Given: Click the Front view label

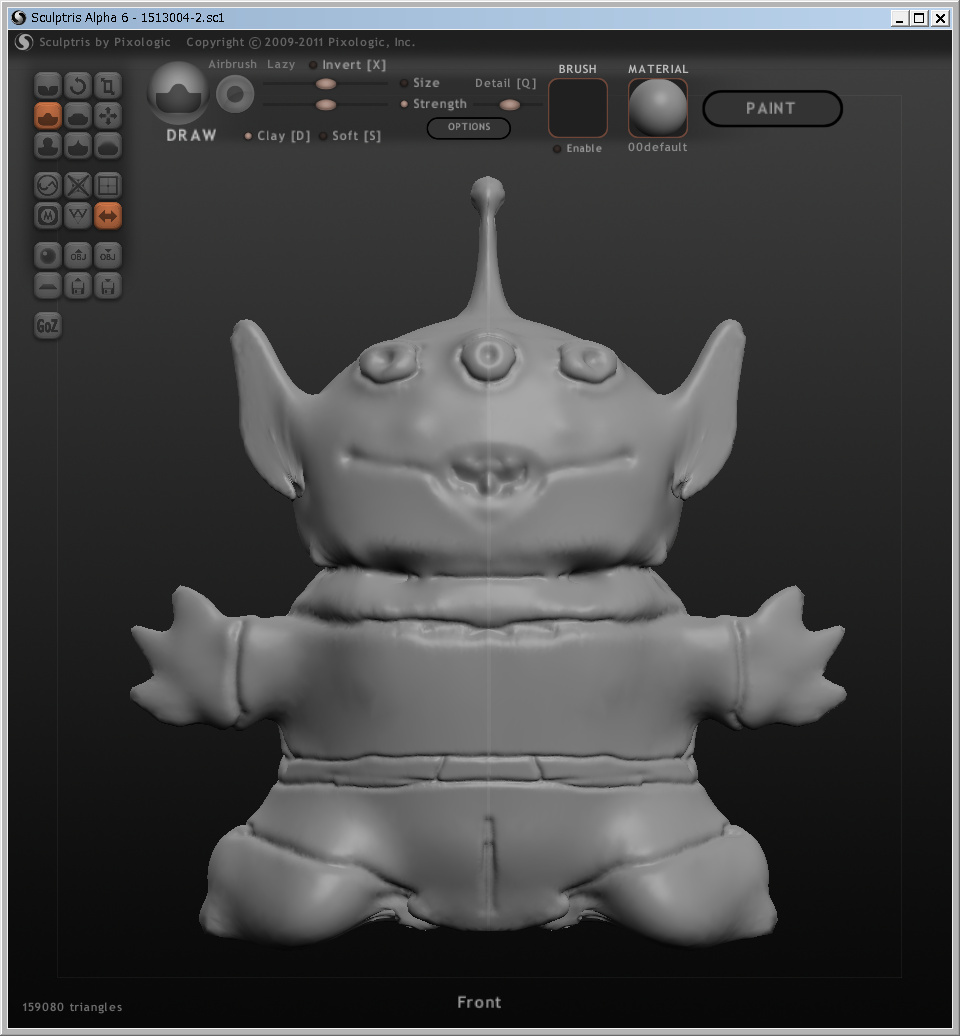Looking at the screenshot, I should pos(479,1002).
